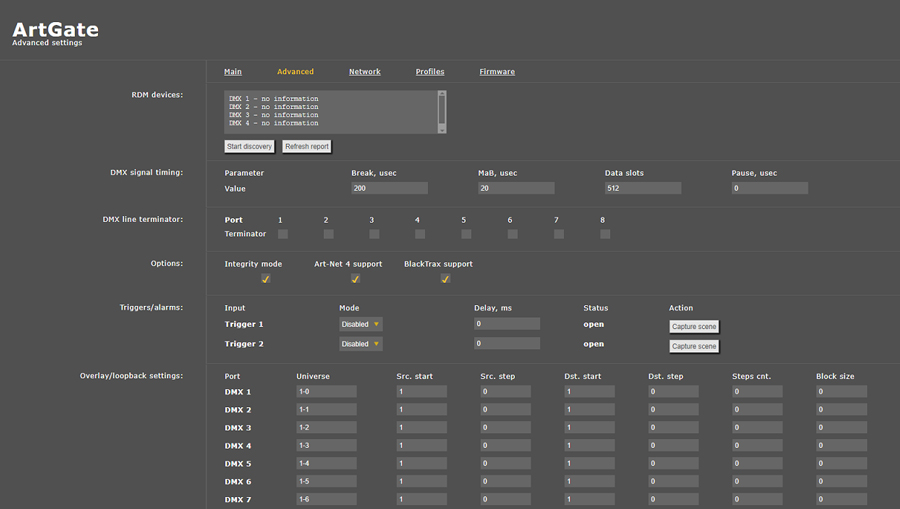Click Trigger 2 Delay ms field

point(507,343)
